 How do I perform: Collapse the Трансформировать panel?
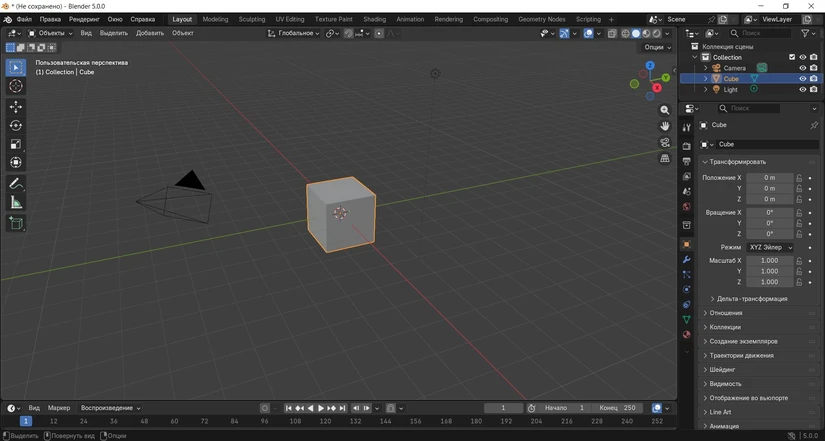(x=737, y=162)
